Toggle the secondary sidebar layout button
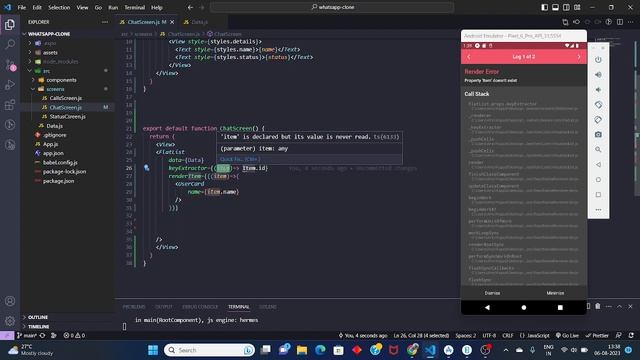Viewport: 640px width, 360px height. [x=567, y=7]
